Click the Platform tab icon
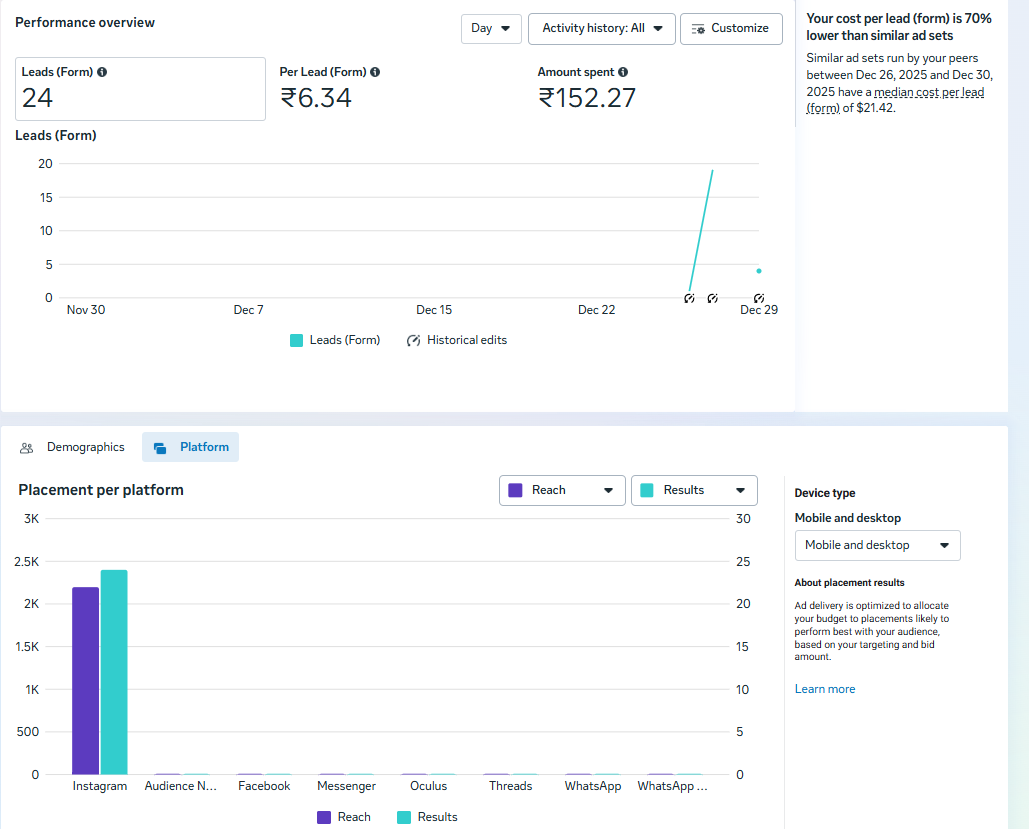 160,448
